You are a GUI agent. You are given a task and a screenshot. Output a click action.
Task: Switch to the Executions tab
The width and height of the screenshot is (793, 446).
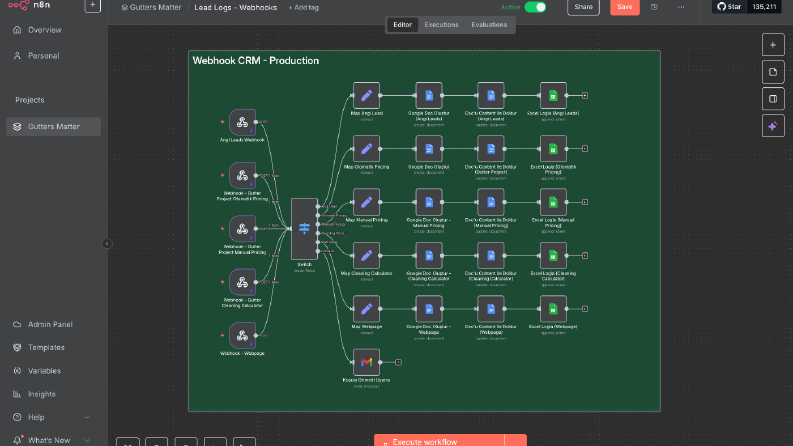(441, 25)
